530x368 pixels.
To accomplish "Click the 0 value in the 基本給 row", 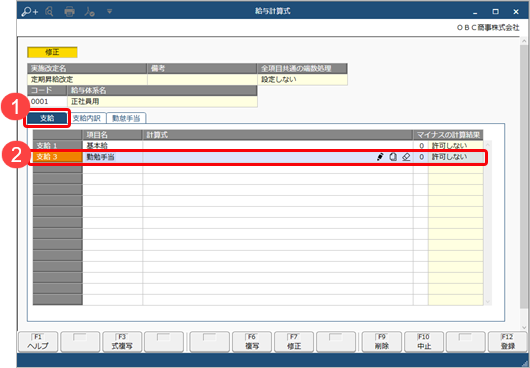I will [x=421, y=145].
